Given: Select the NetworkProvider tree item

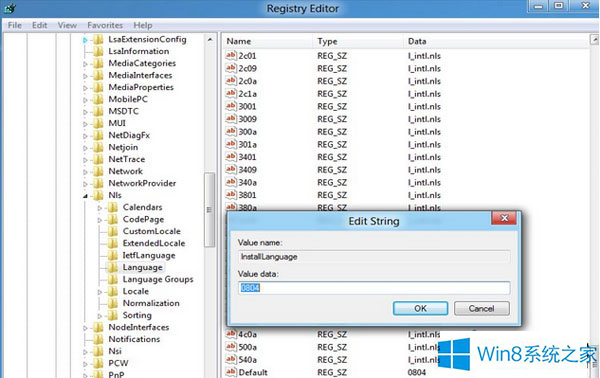Looking at the screenshot, I should [142, 183].
